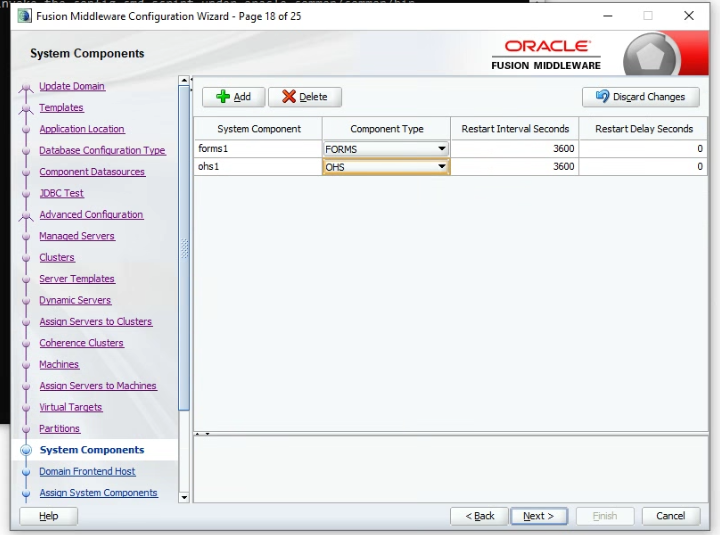Open Assign Servers to Machines step
The width and height of the screenshot is (720, 535).
click(98, 386)
